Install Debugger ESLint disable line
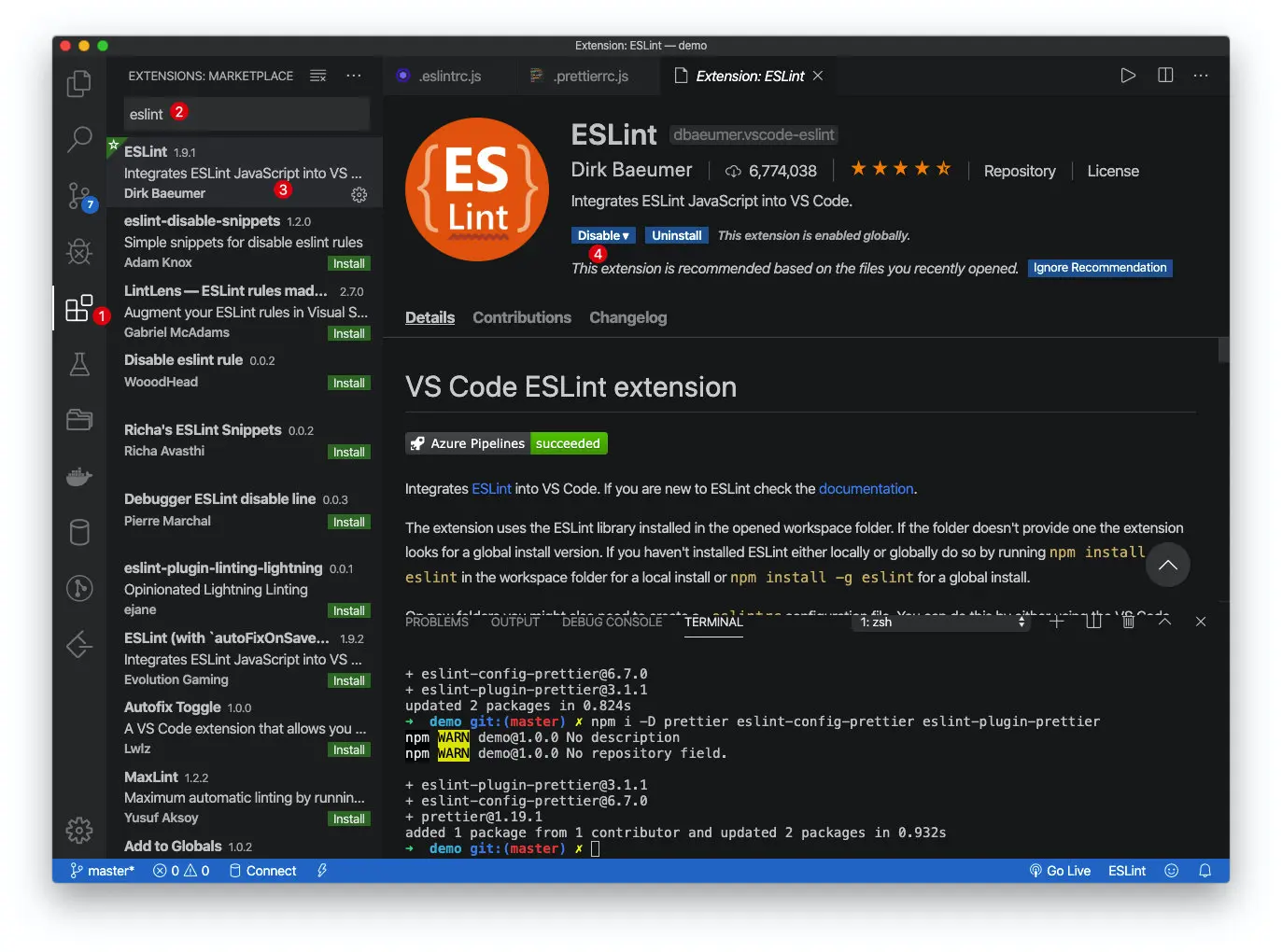1282x952 pixels. 349,523
